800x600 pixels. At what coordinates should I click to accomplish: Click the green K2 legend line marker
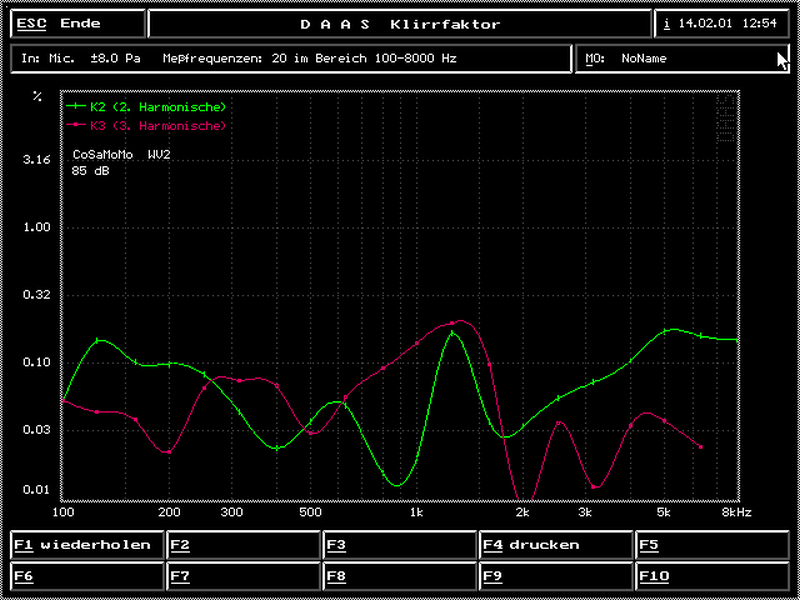76,106
